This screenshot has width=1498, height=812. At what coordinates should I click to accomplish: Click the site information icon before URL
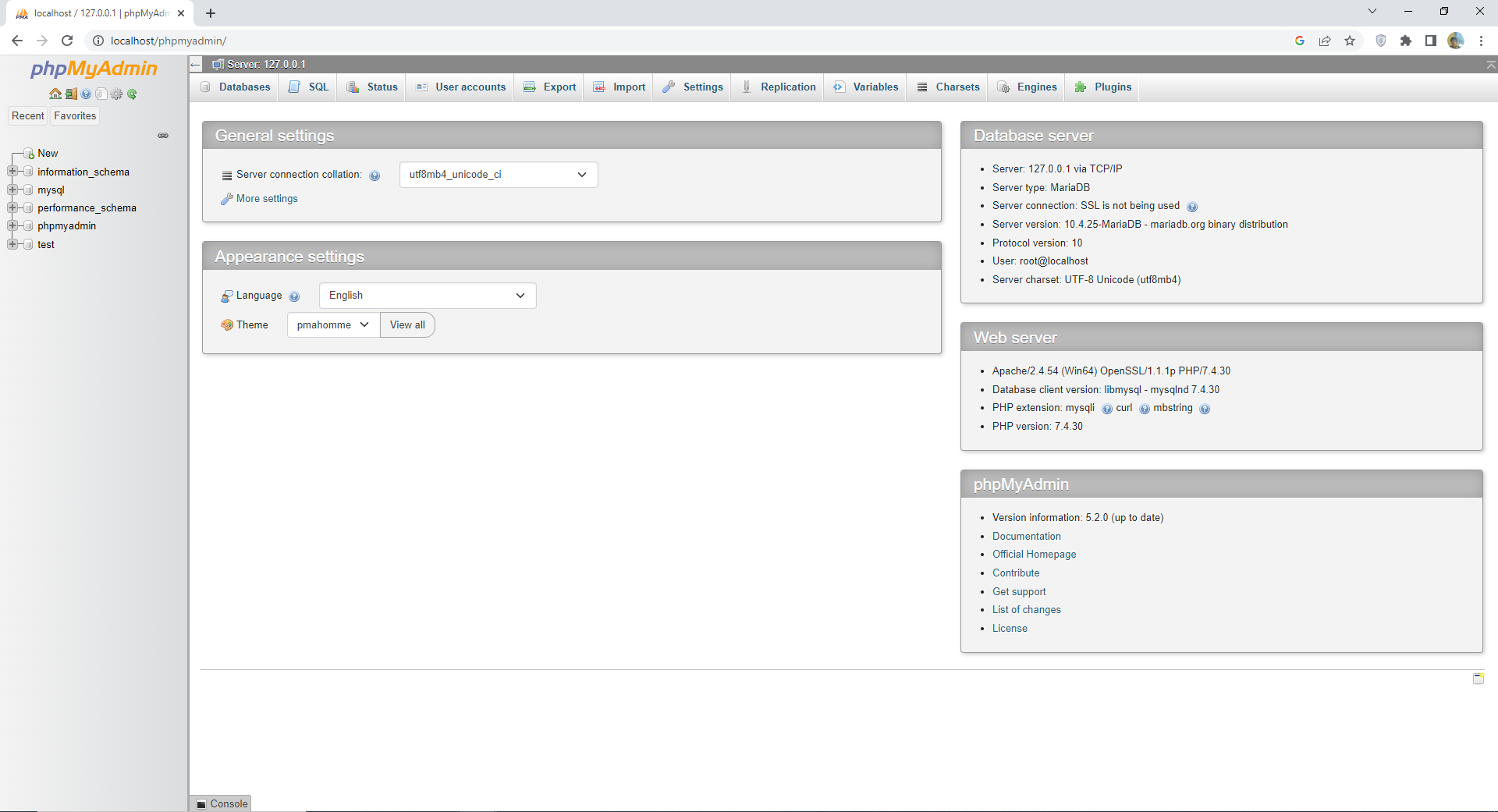(98, 41)
